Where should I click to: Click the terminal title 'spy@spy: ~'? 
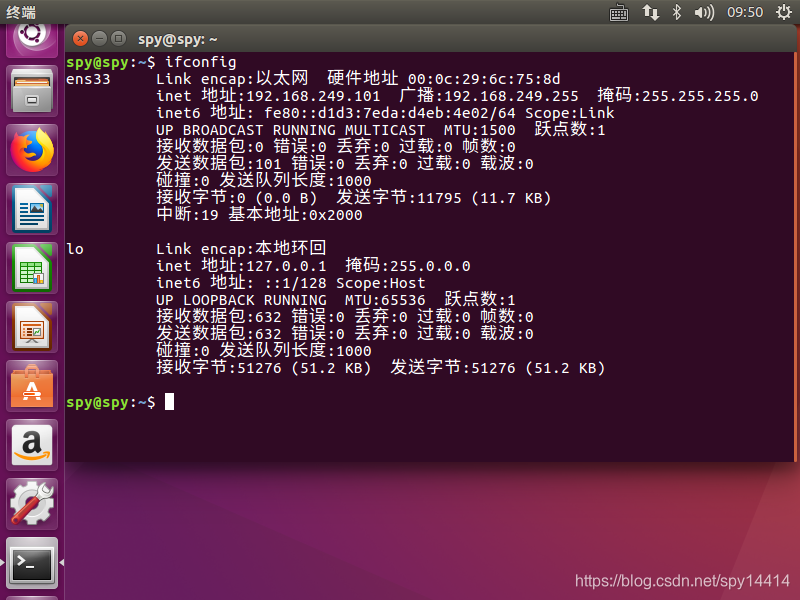[x=178, y=39]
